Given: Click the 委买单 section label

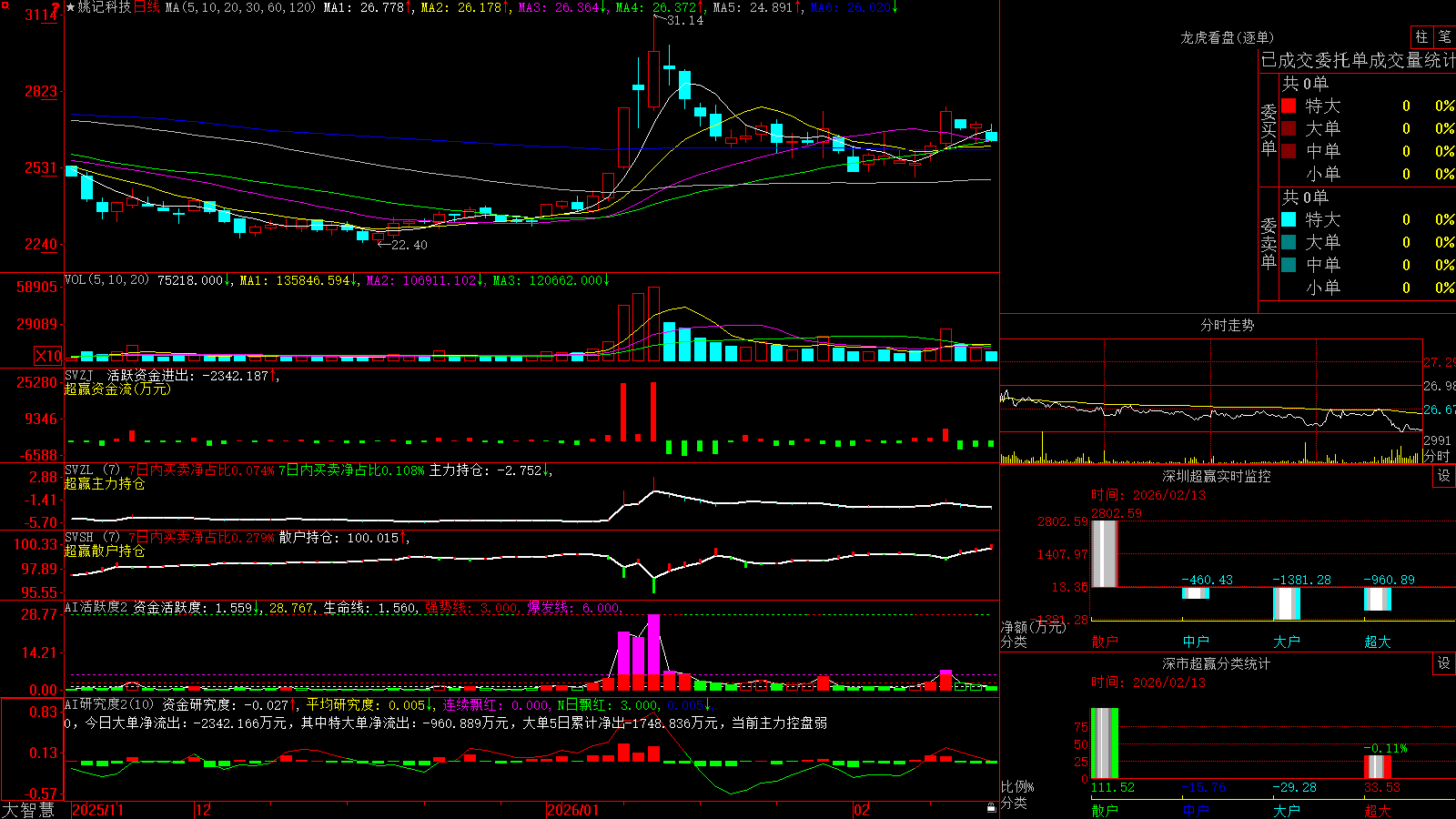Looking at the screenshot, I should [x=1269, y=129].
